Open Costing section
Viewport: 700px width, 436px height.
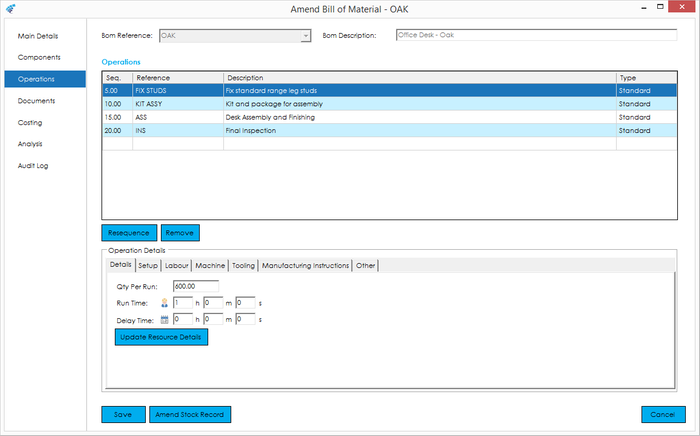point(30,122)
